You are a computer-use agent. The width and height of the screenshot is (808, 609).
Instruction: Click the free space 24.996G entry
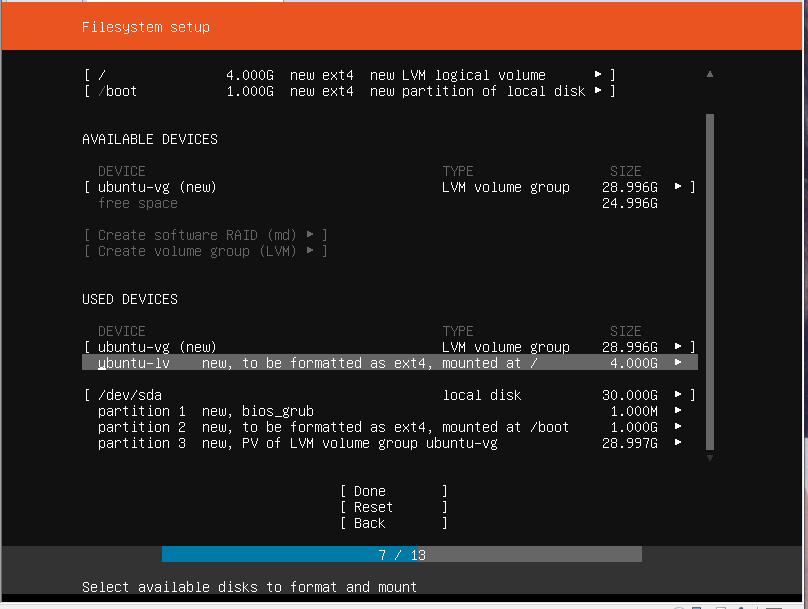pyautogui.click(x=378, y=204)
